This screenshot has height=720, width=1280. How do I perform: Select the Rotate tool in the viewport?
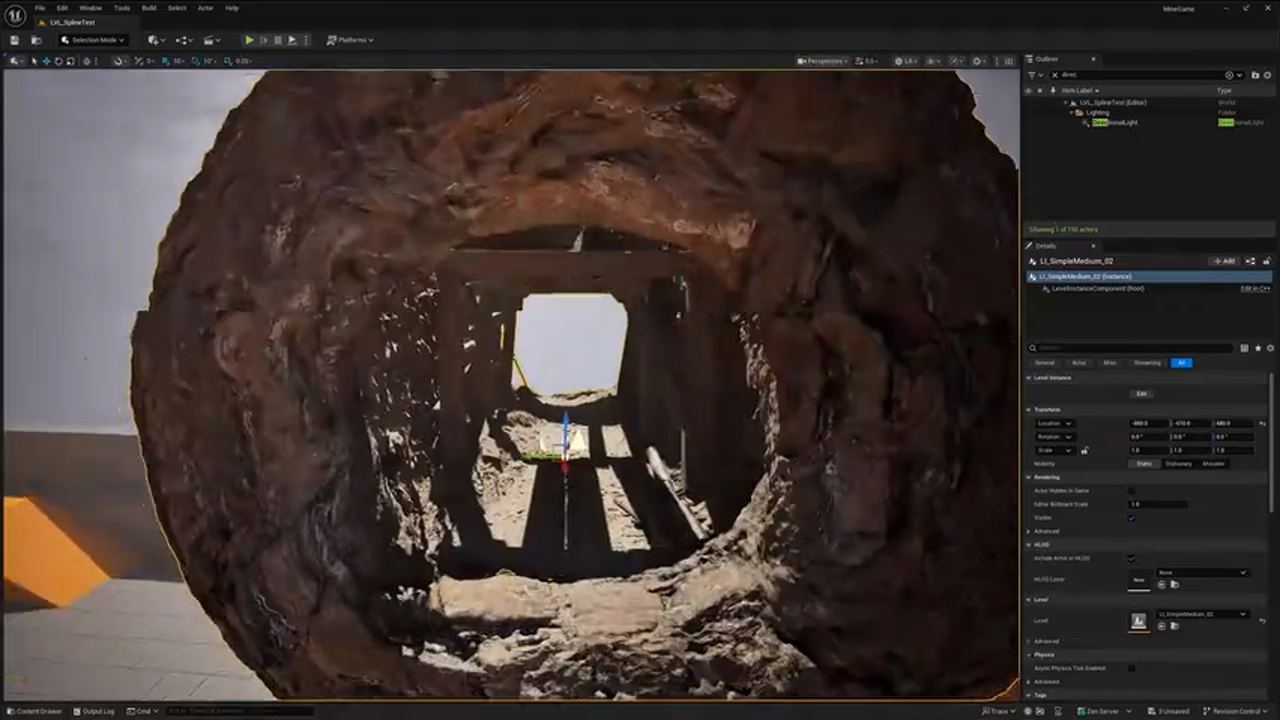58,60
